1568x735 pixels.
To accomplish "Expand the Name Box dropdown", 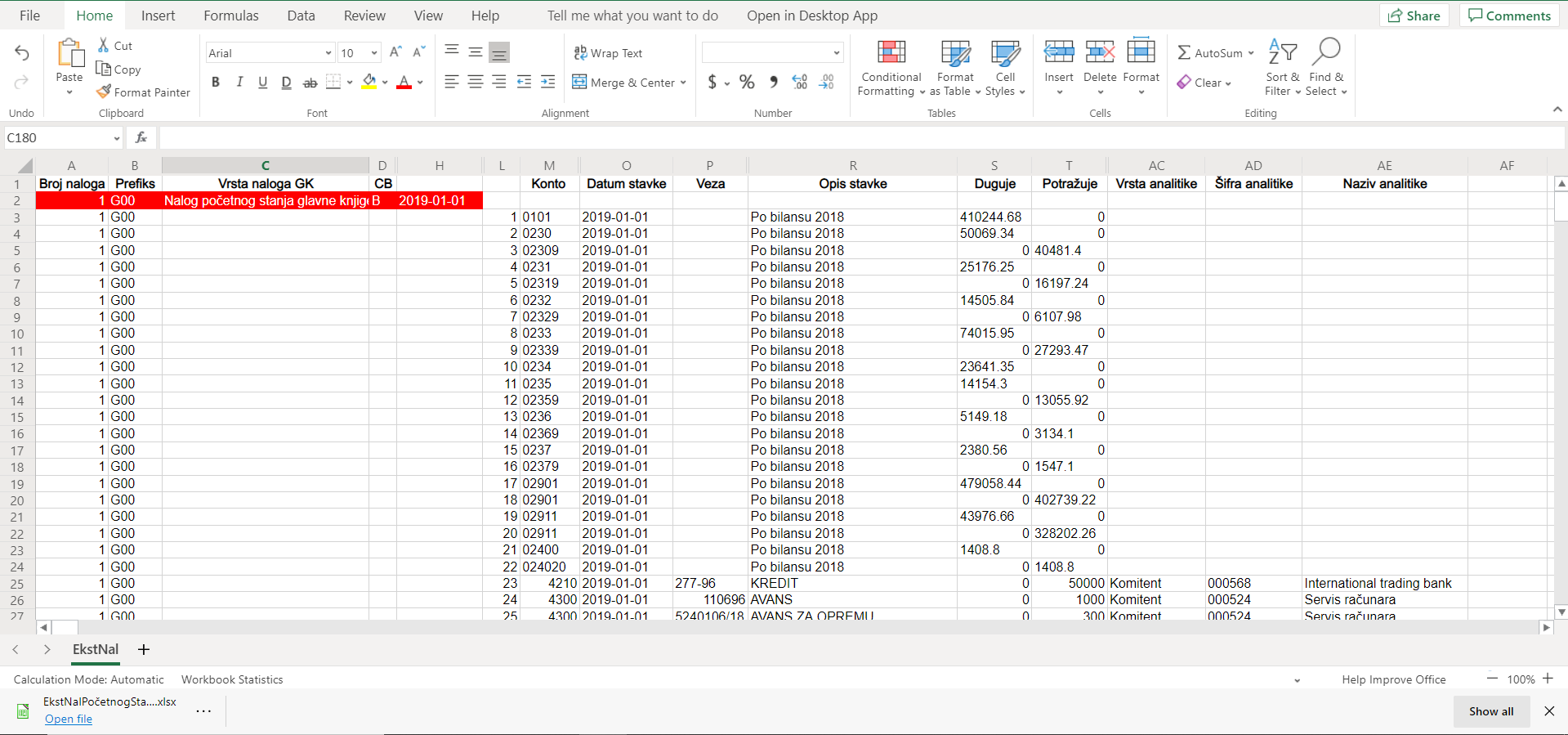I will coord(117,138).
